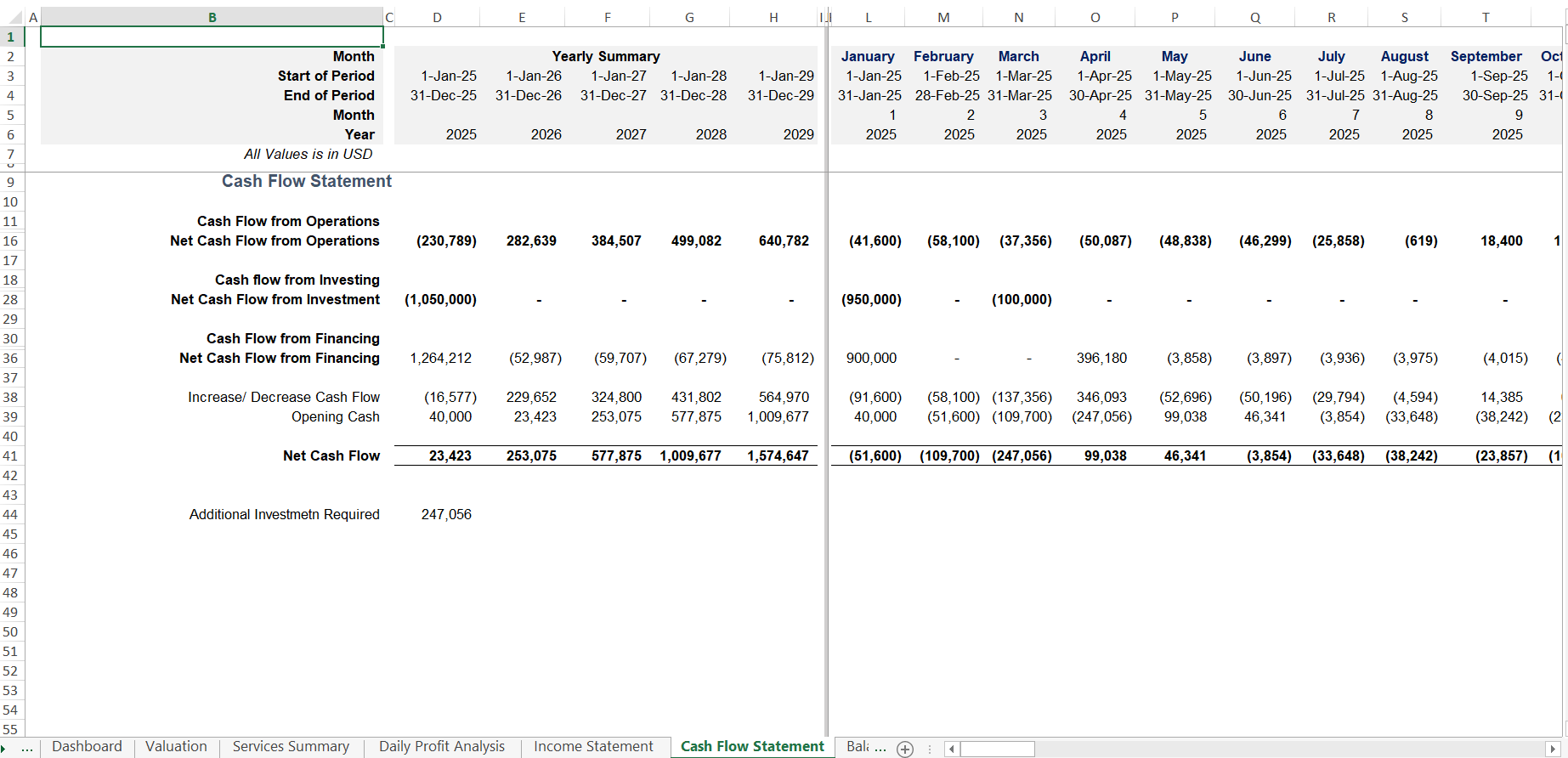The width and height of the screenshot is (1568, 758).
Task: Open the Income Statement sheet tab
Action: [x=593, y=747]
